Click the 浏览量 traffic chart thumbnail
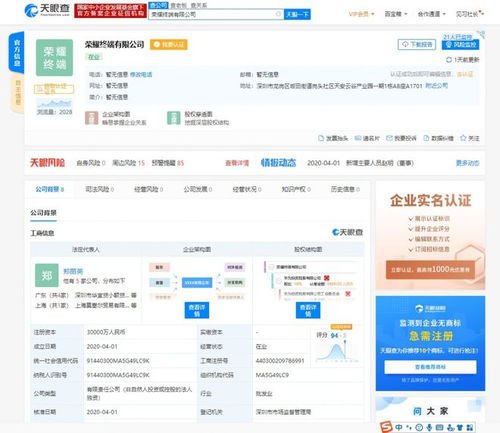 tap(54, 103)
